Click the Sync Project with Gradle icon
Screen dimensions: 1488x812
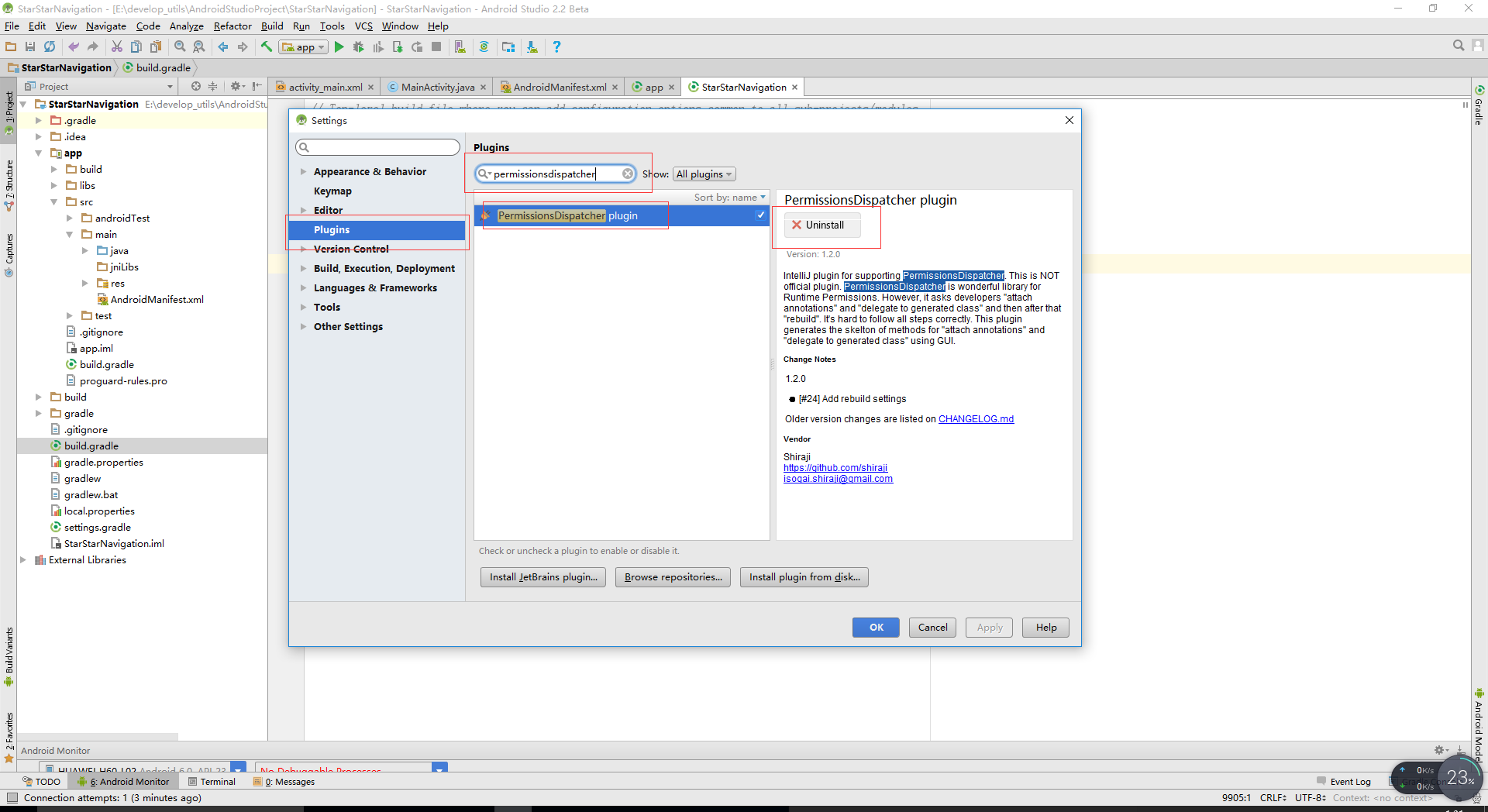click(484, 47)
